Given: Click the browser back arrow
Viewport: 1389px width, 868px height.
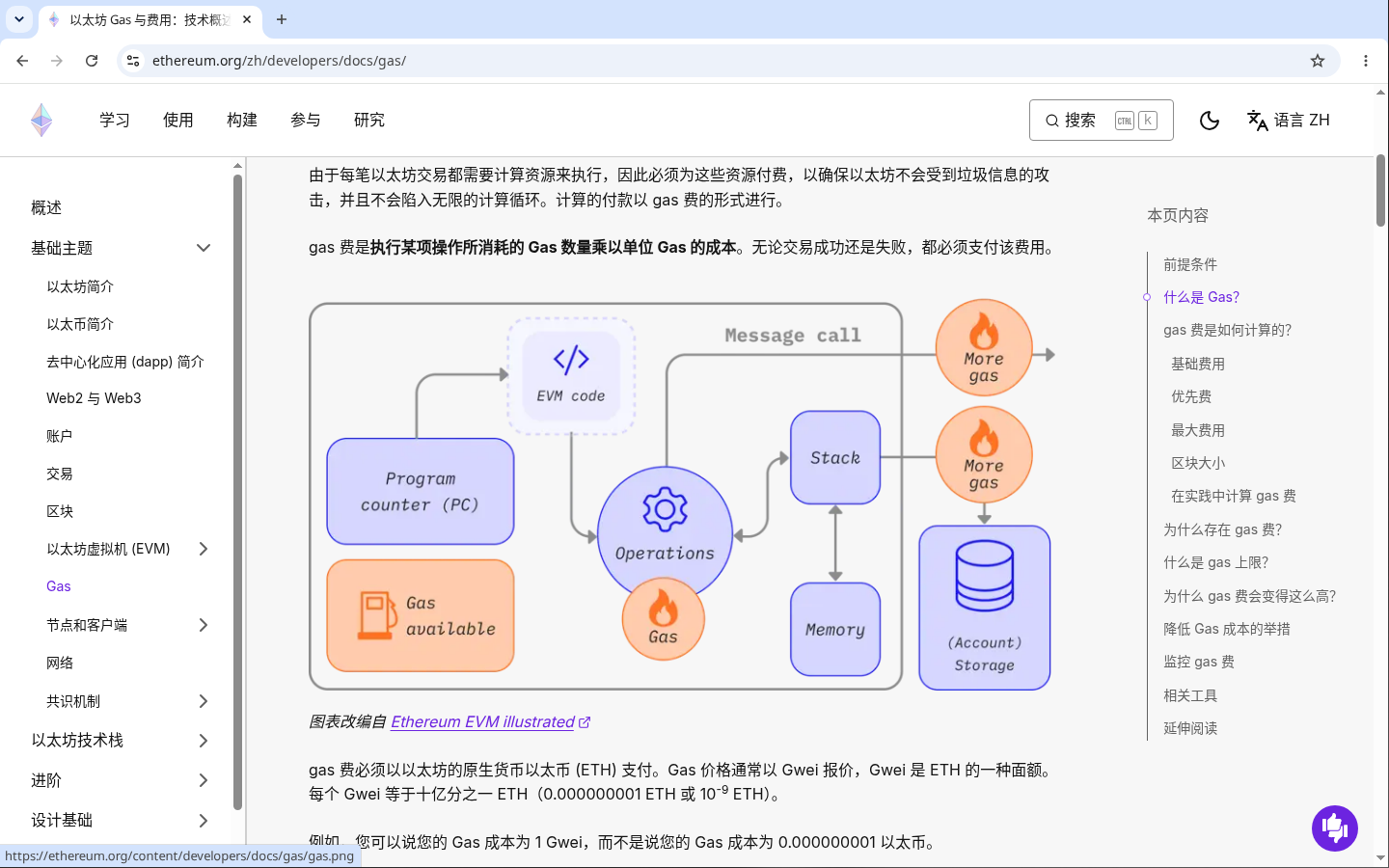Looking at the screenshot, I should pyautogui.click(x=22, y=61).
